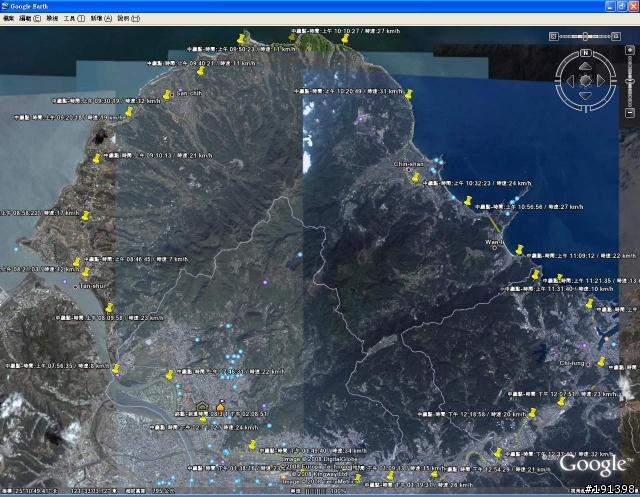Open the 編輯(E) menu
640x497 pixels.
pyautogui.click(x=30, y=18)
